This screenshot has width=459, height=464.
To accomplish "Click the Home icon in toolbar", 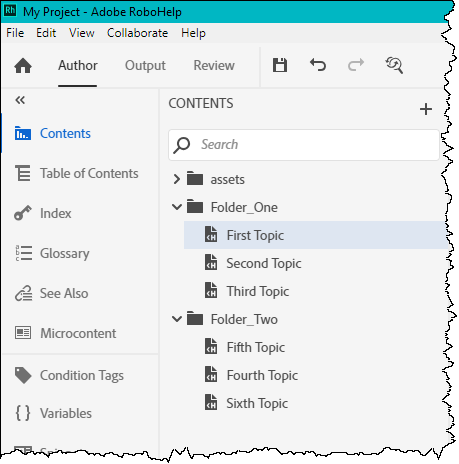I will (x=23, y=65).
